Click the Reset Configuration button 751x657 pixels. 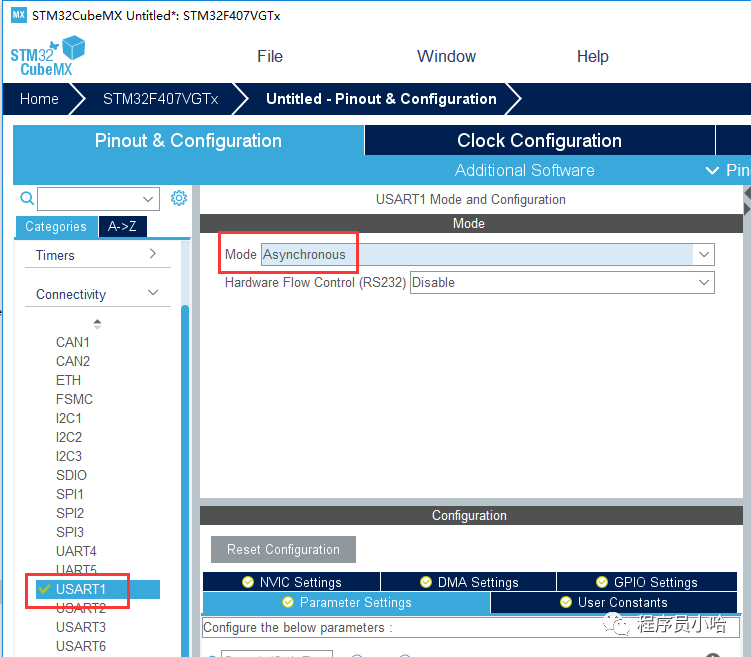(283, 549)
